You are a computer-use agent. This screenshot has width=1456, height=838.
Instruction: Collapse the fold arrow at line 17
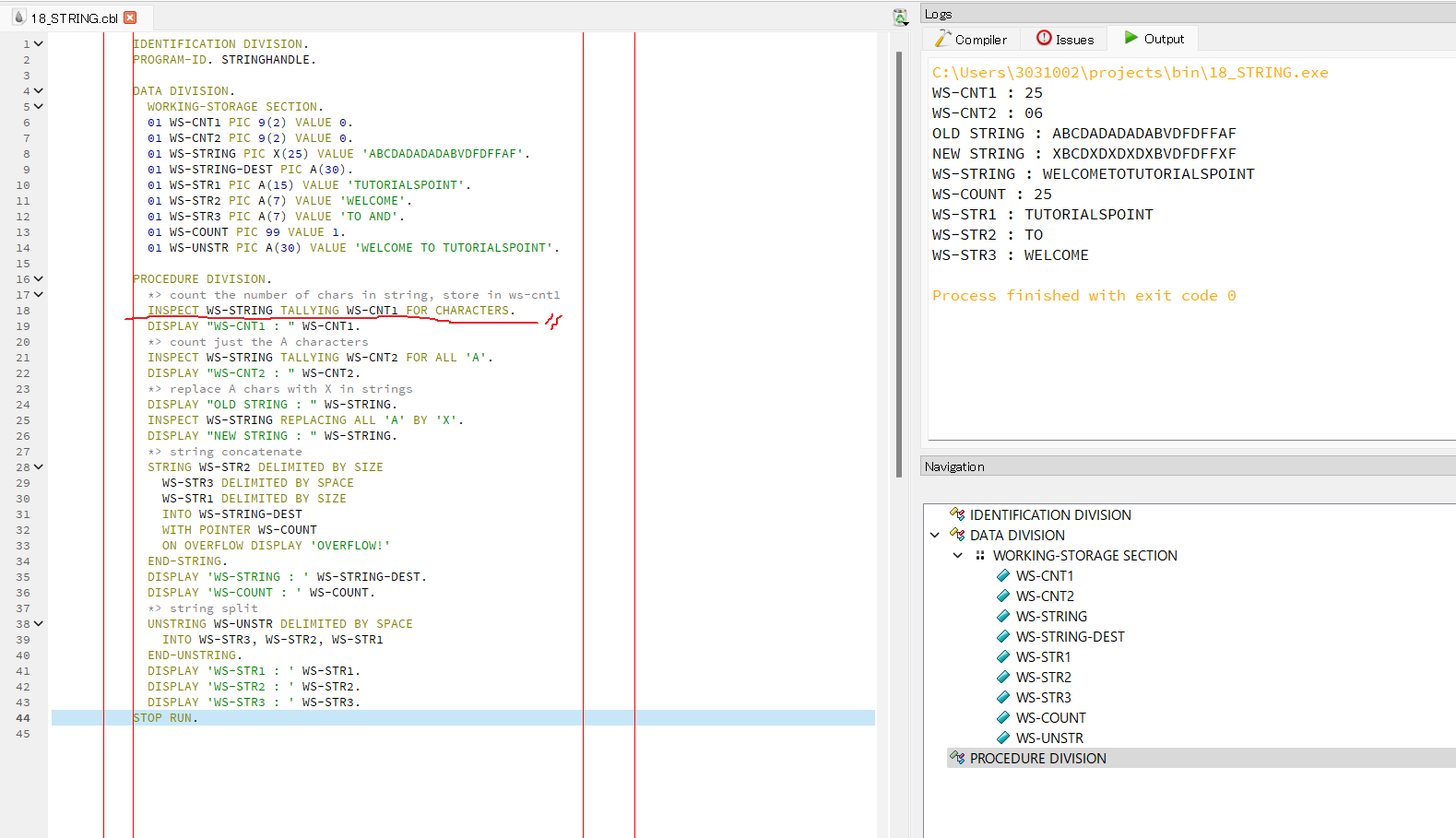[x=39, y=295]
